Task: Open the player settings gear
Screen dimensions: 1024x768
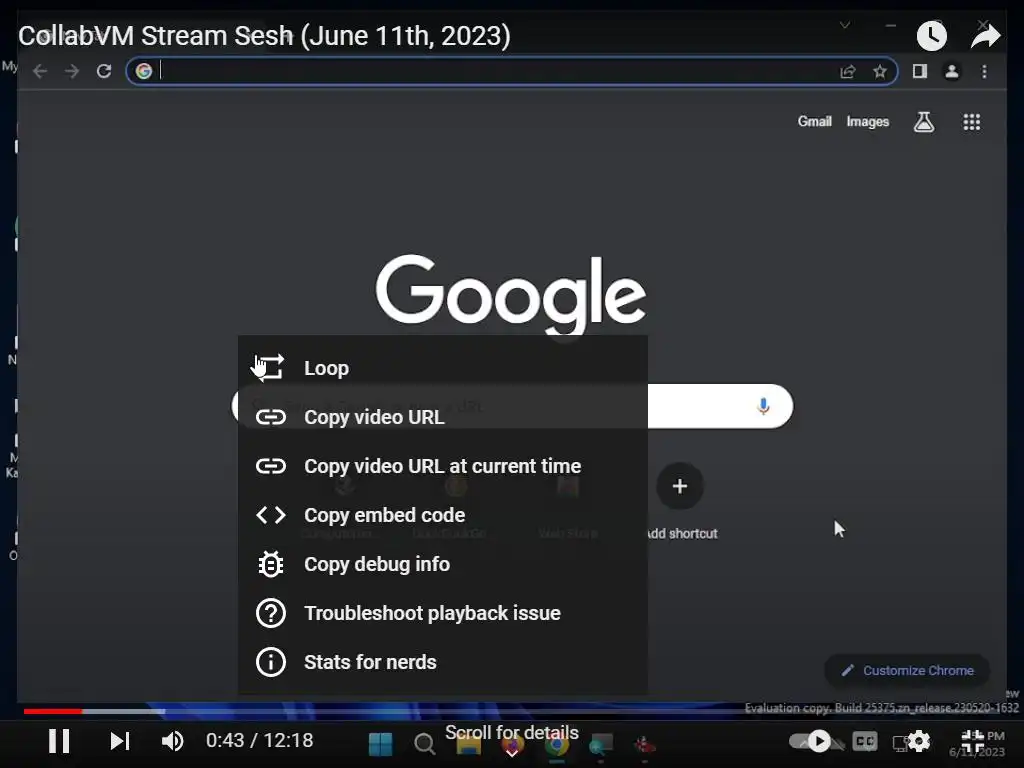Action: coord(918,741)
